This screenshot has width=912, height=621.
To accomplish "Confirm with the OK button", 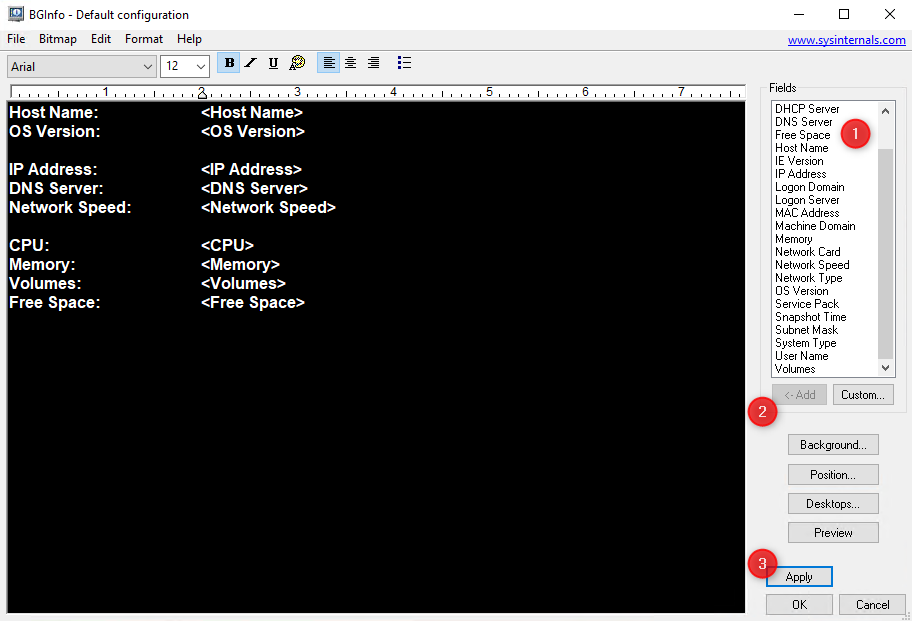I will click(x=799, y=605).
